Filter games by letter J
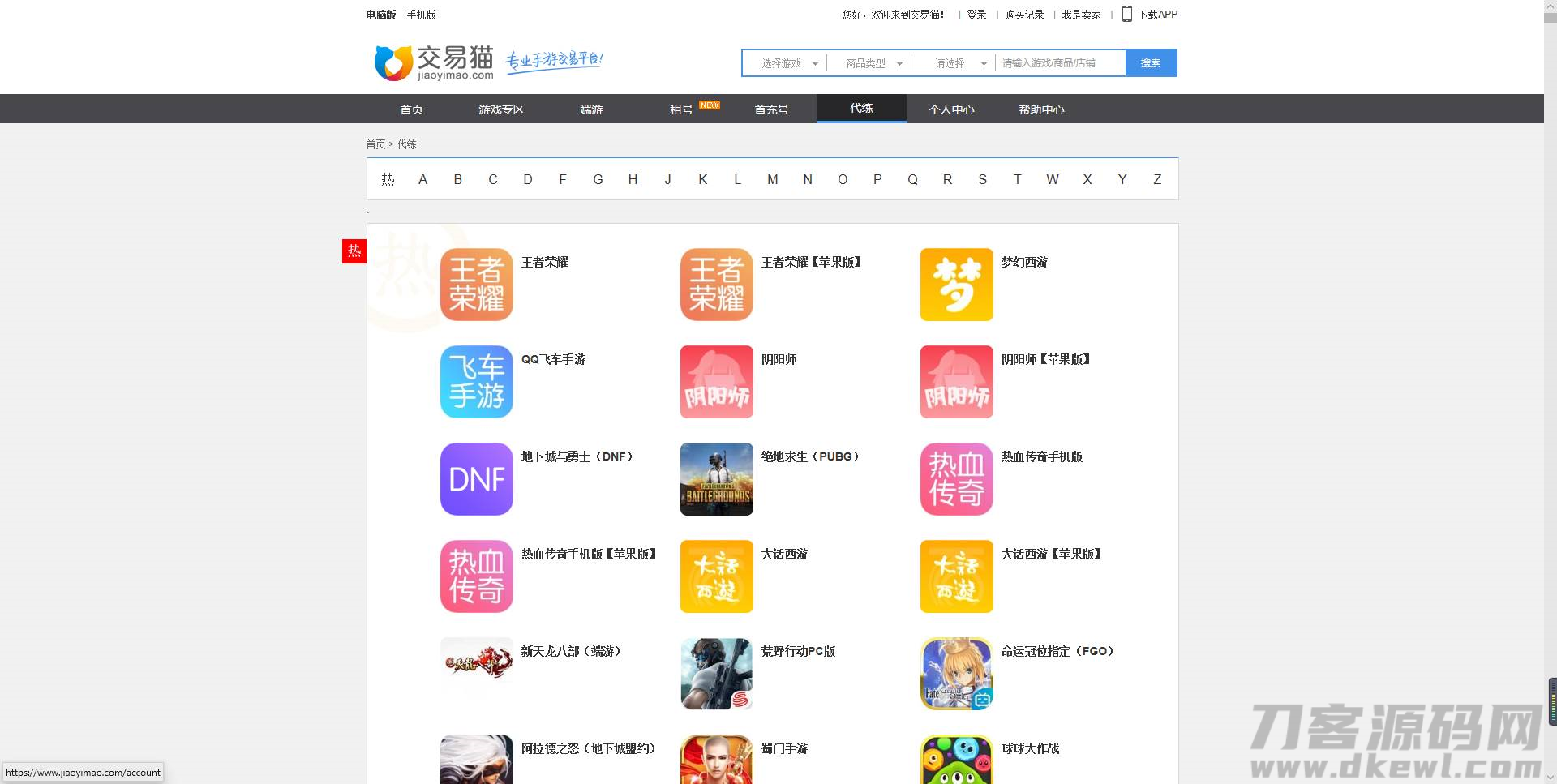Viewport: 1557px width, 784px height. click(667, 179)
